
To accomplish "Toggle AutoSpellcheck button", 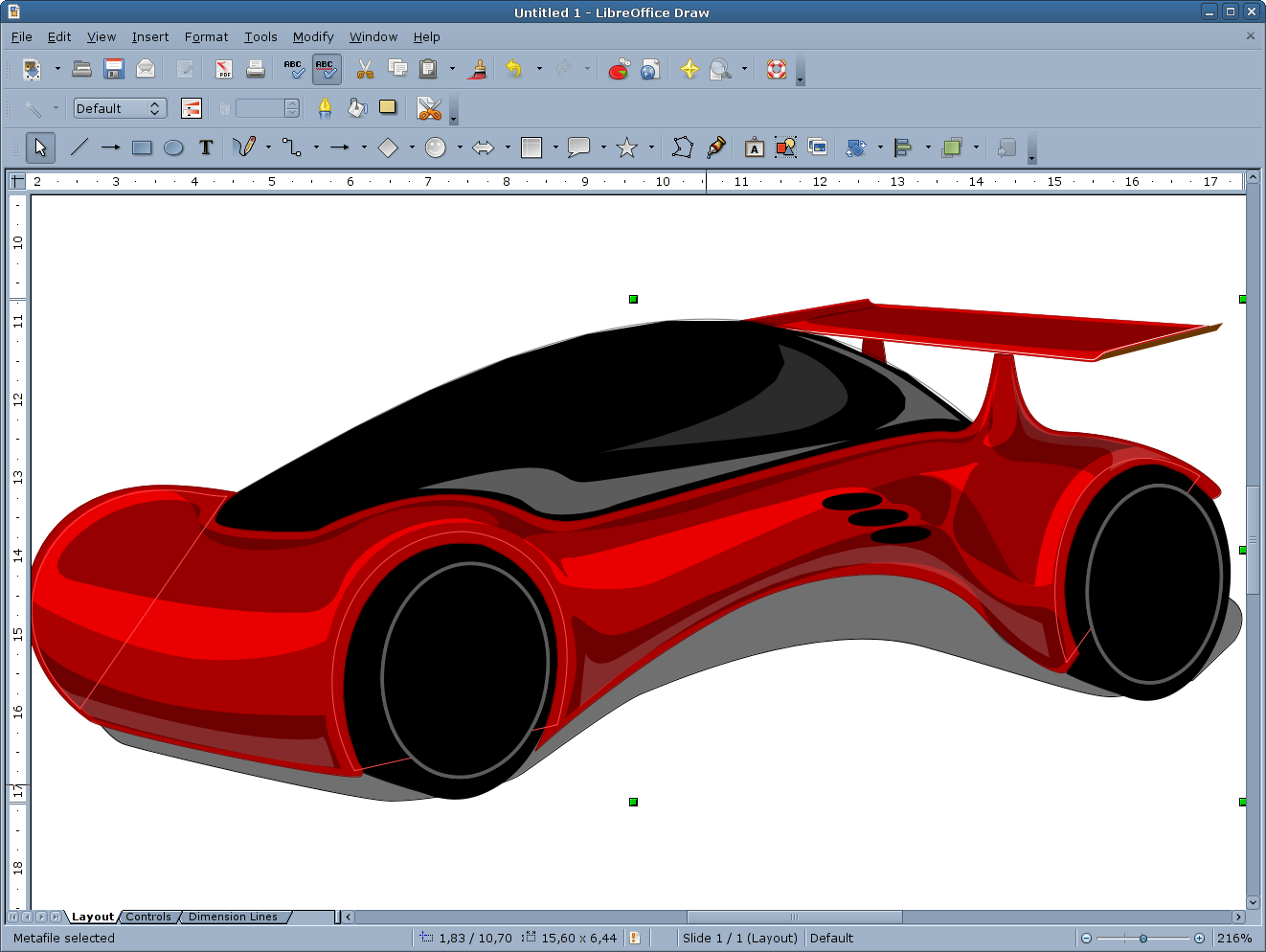I will tap(326, 69).
